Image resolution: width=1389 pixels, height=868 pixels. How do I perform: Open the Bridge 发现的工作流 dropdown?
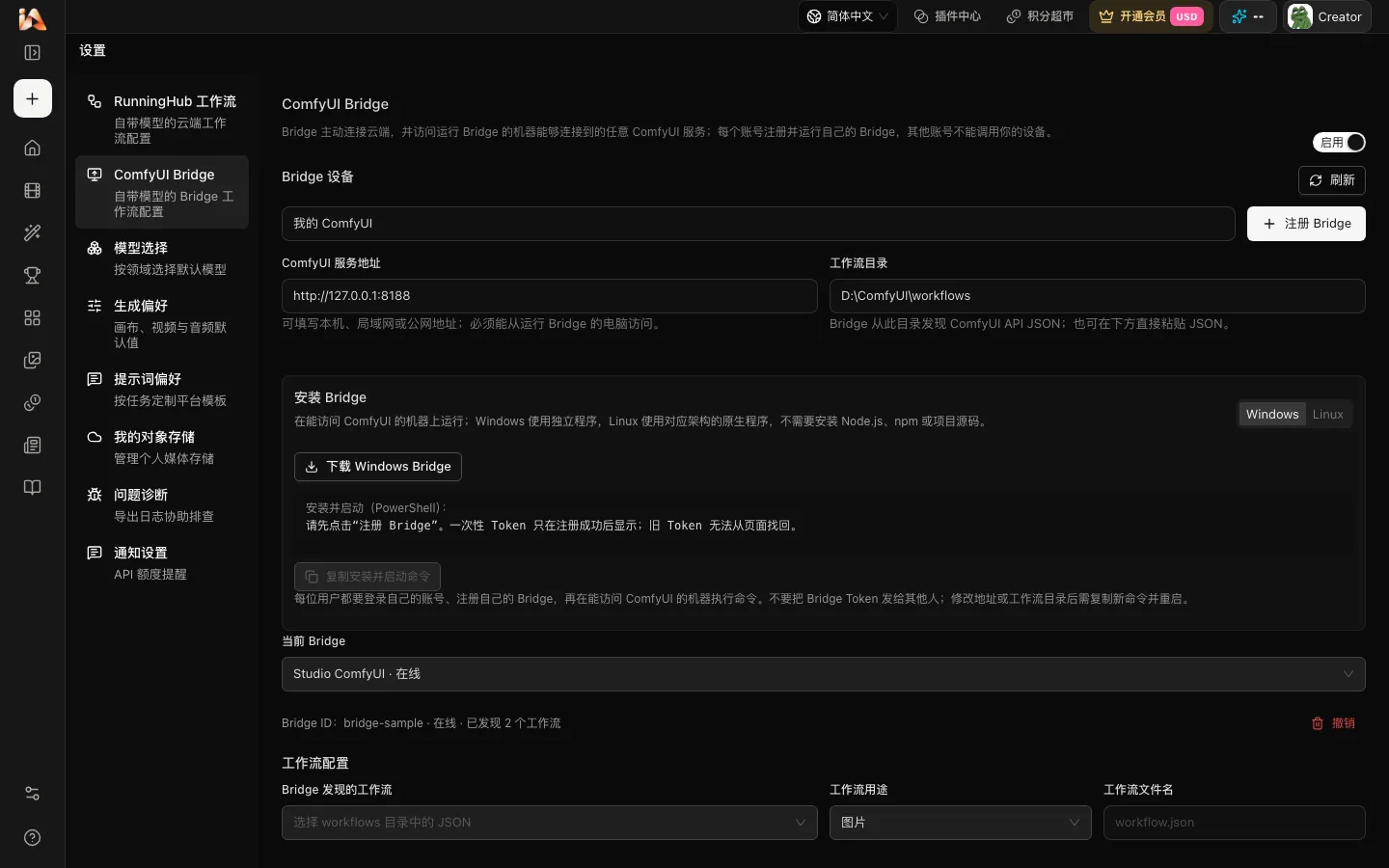(549, 823)
